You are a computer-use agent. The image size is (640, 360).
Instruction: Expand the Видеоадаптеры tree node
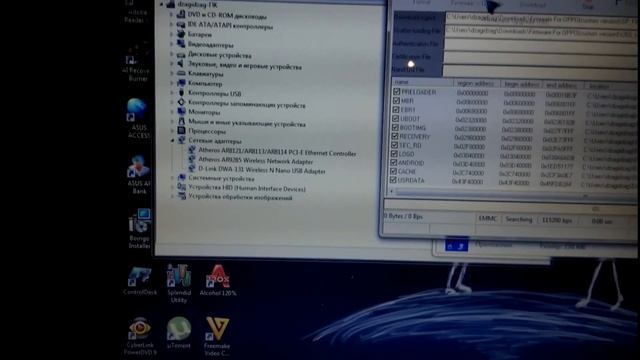pyautogui.click(x=171, y=44)
